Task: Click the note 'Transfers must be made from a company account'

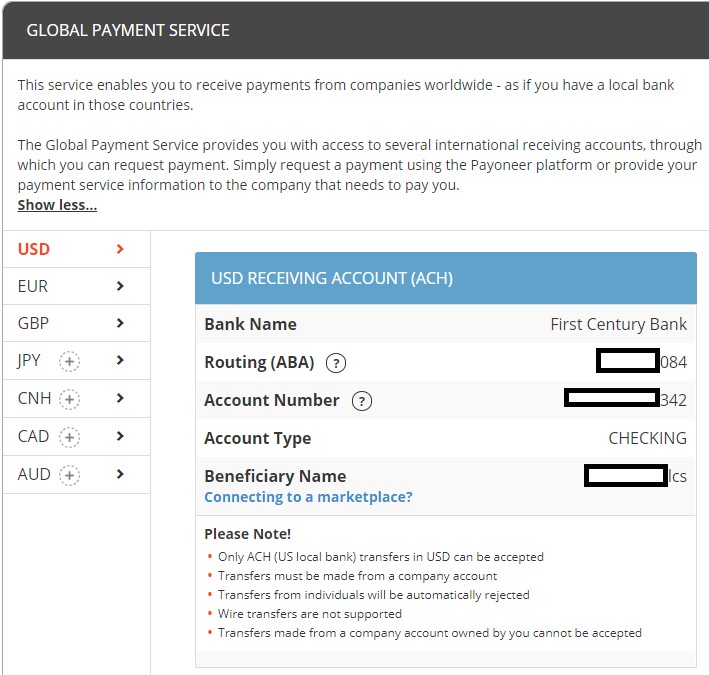Action: coord(357,576)
